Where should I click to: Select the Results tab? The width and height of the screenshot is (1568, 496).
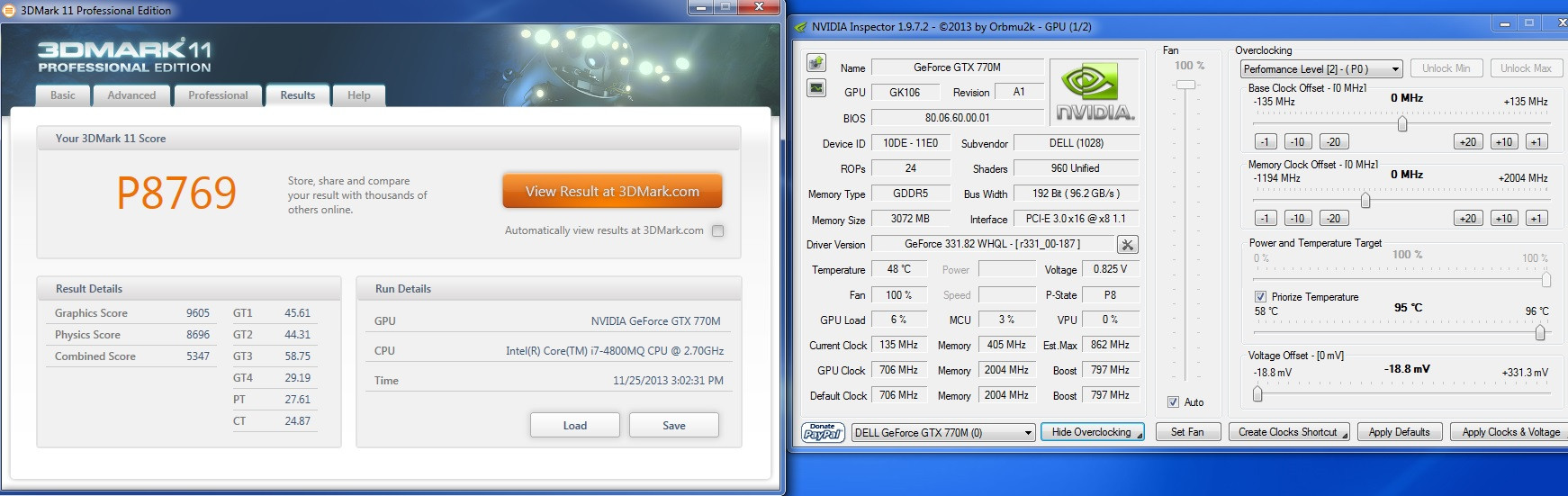(298, 95)
